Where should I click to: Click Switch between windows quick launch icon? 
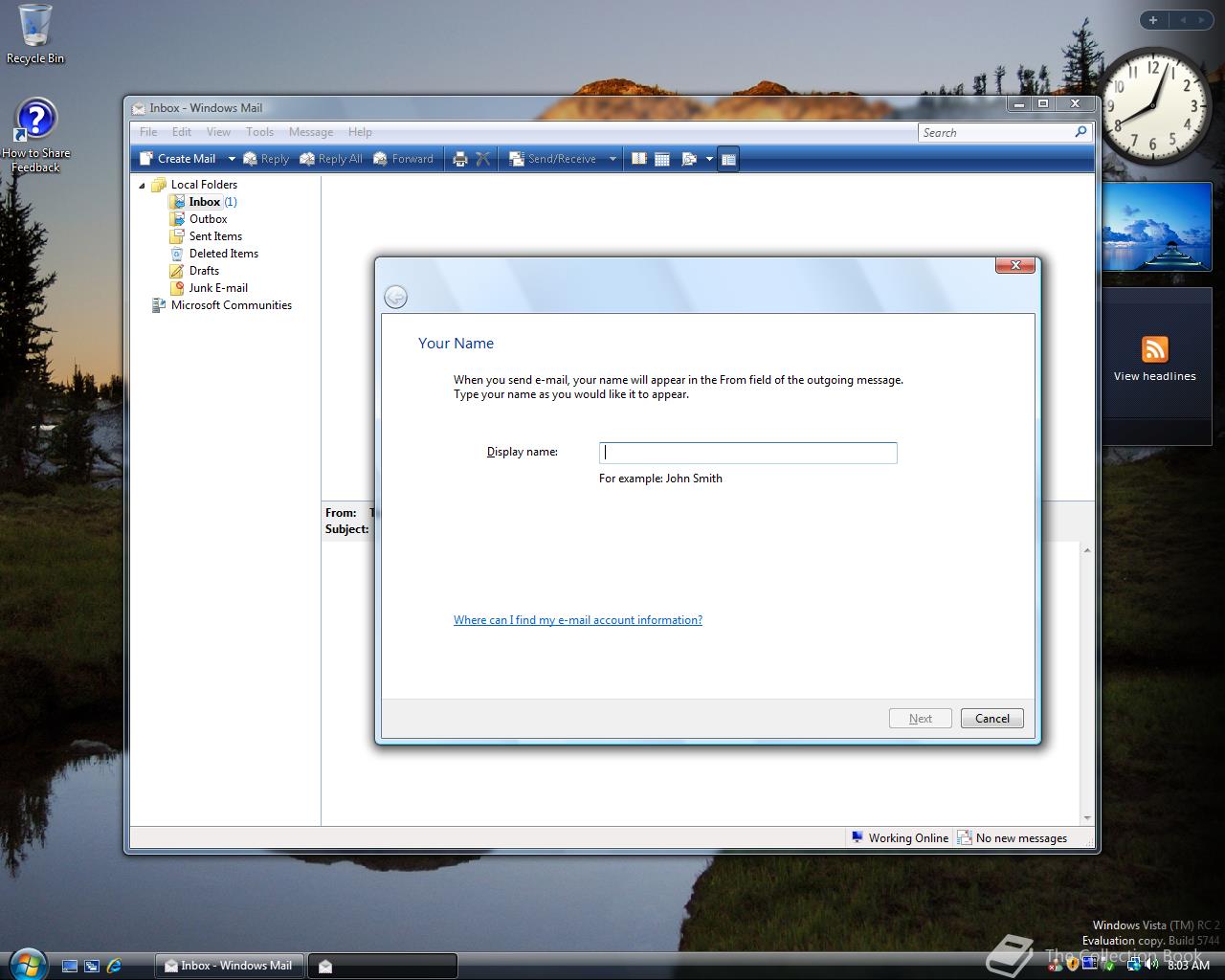point(92,967)
